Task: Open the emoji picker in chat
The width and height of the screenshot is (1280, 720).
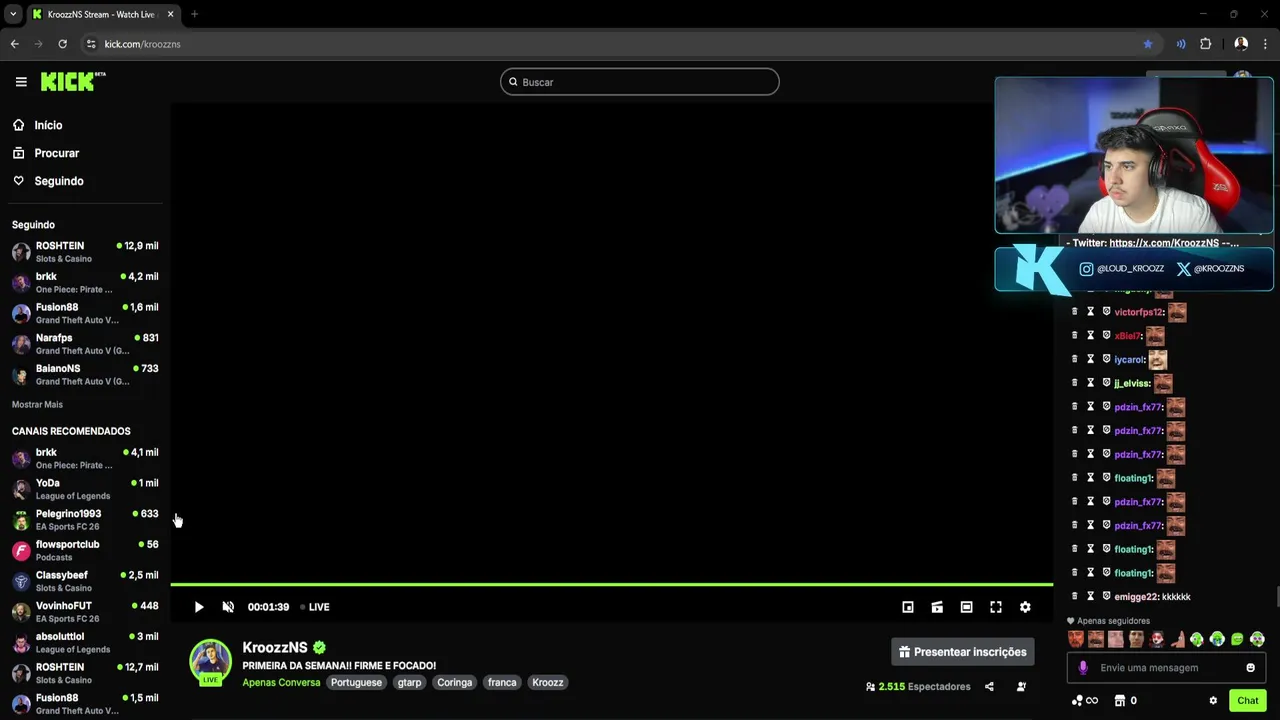Action: tap(1250, 668)
